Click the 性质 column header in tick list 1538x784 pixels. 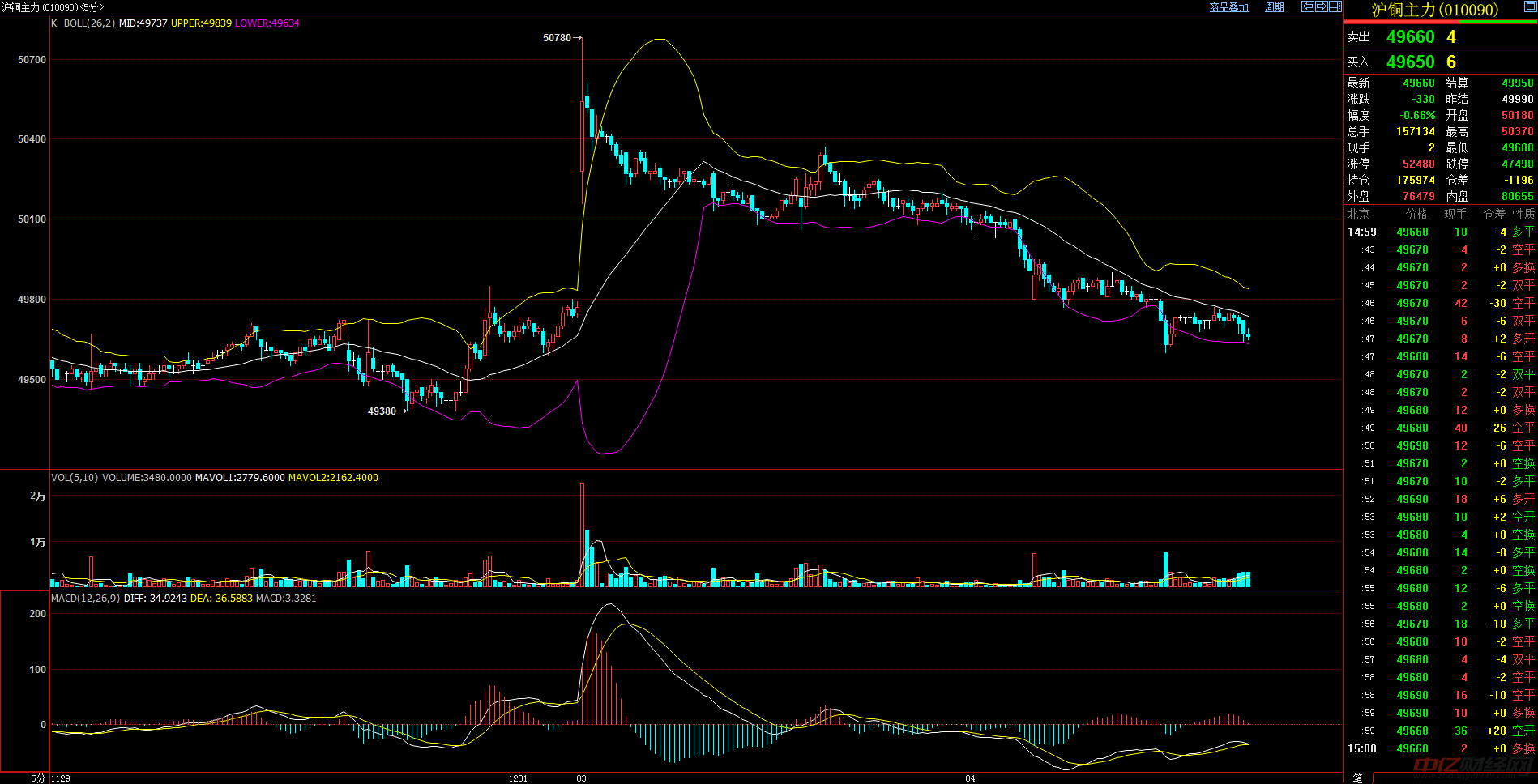click(x=1523, y=215)
